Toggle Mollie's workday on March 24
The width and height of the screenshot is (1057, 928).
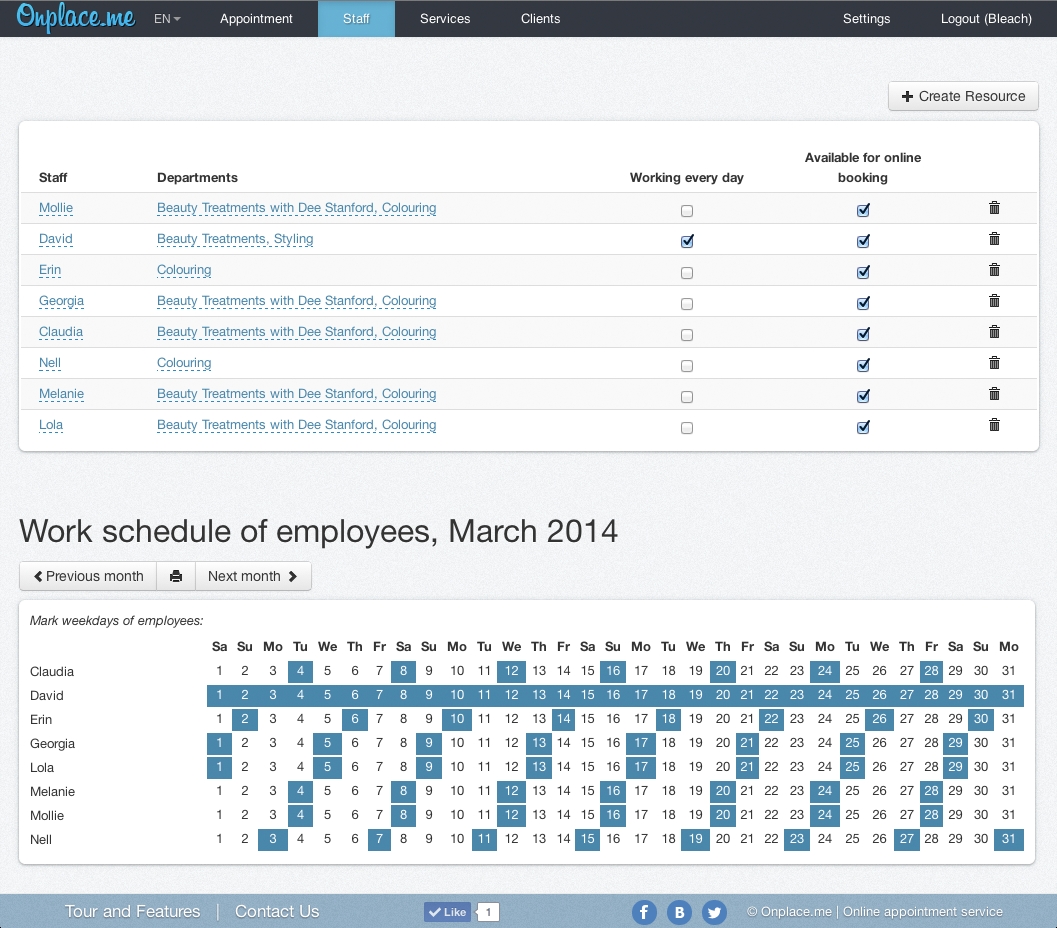[824, 815]
